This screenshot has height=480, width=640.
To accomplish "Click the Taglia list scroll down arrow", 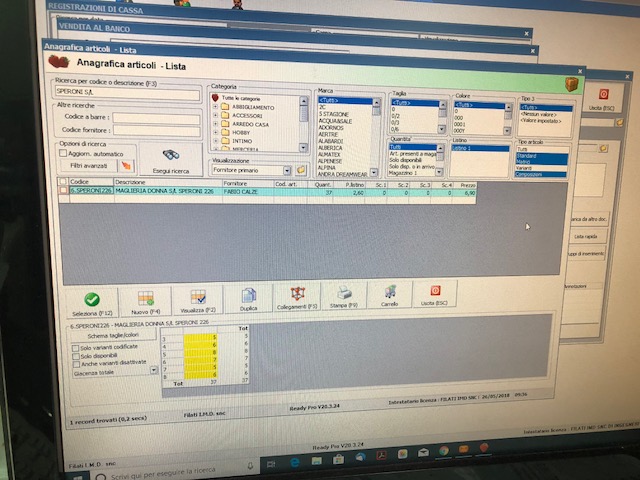I will pos(441,129).
